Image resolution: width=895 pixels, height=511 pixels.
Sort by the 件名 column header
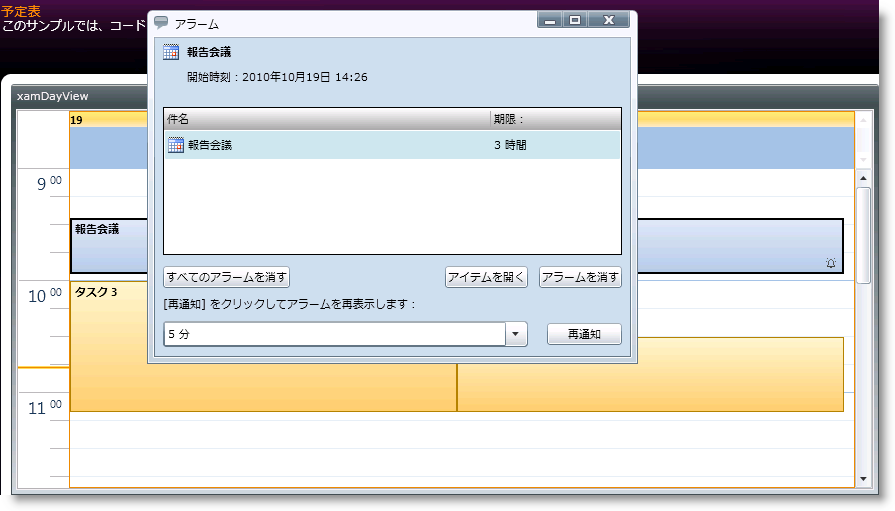(327, 119)
